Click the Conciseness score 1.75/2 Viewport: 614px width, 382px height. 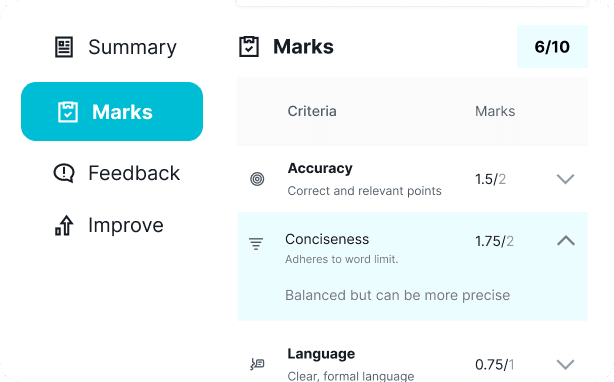click(494, 241)
